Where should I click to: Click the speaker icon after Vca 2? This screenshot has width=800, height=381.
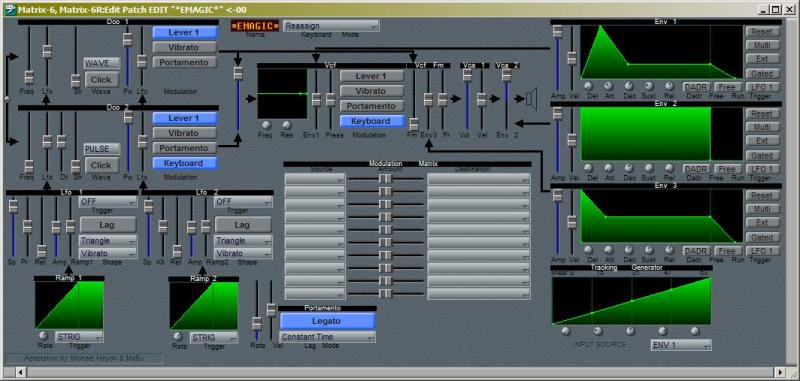point(532,97)
